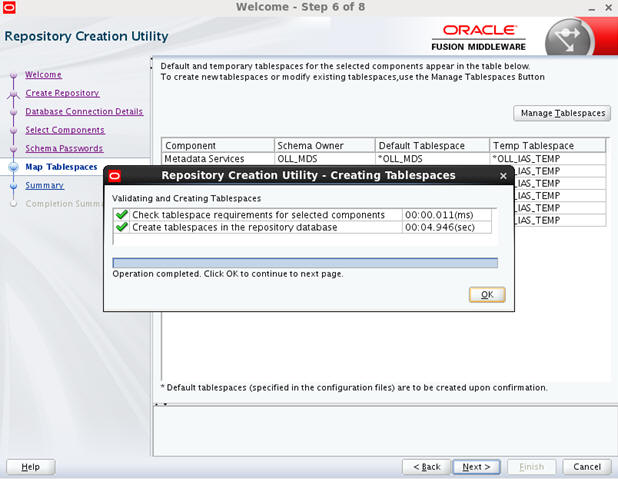Click OK in the Creating Tablespaces dialog
This screenshot has width=618, height=479.
pyautogui.click(x=487, y=294)
